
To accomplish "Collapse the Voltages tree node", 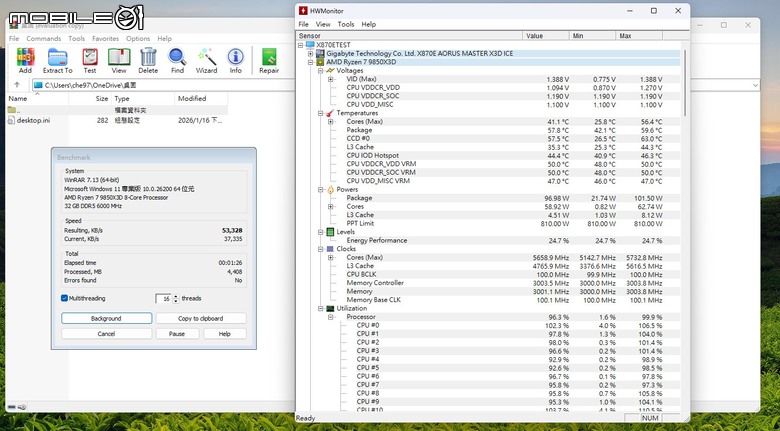I will [x=320, y=71].
